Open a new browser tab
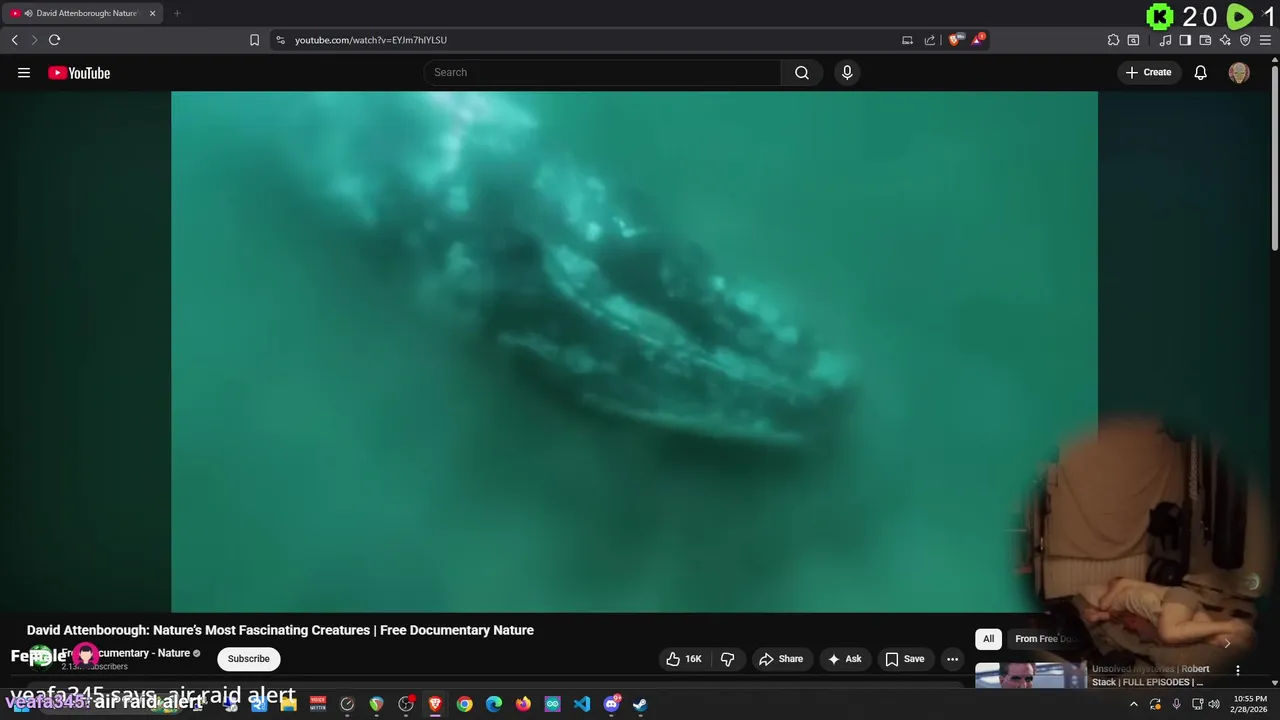 click(x=176, y=13)
